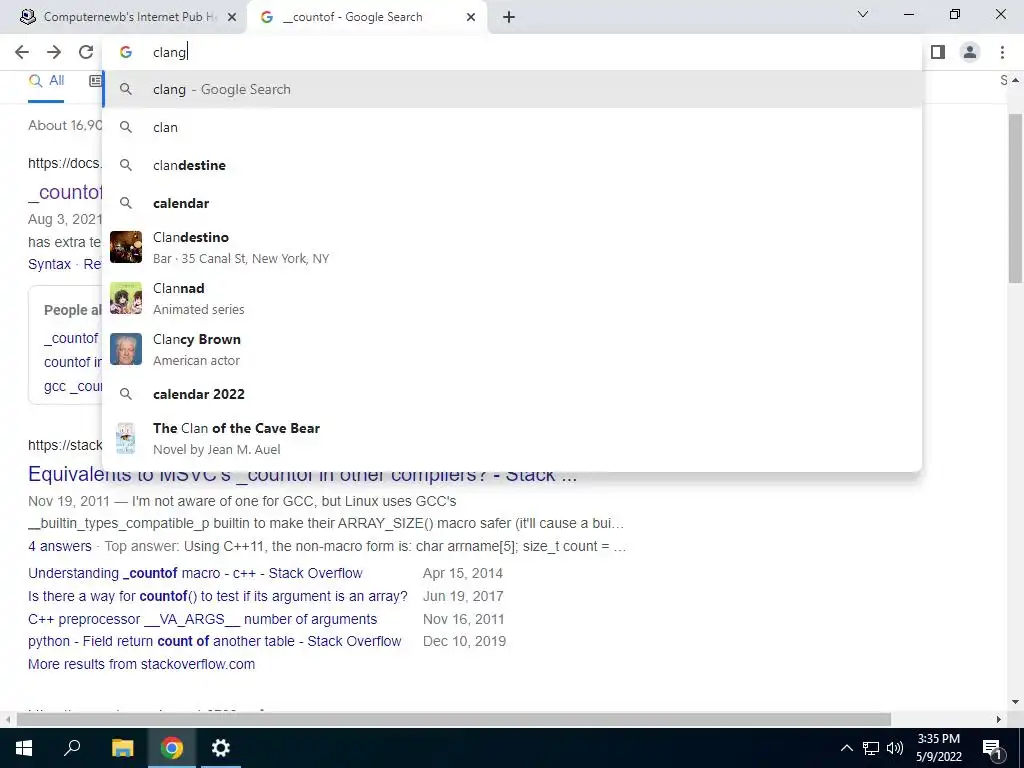Open the volume tray icon
Viewport: 1024px width, 768px height.
[x=895, y=748]
